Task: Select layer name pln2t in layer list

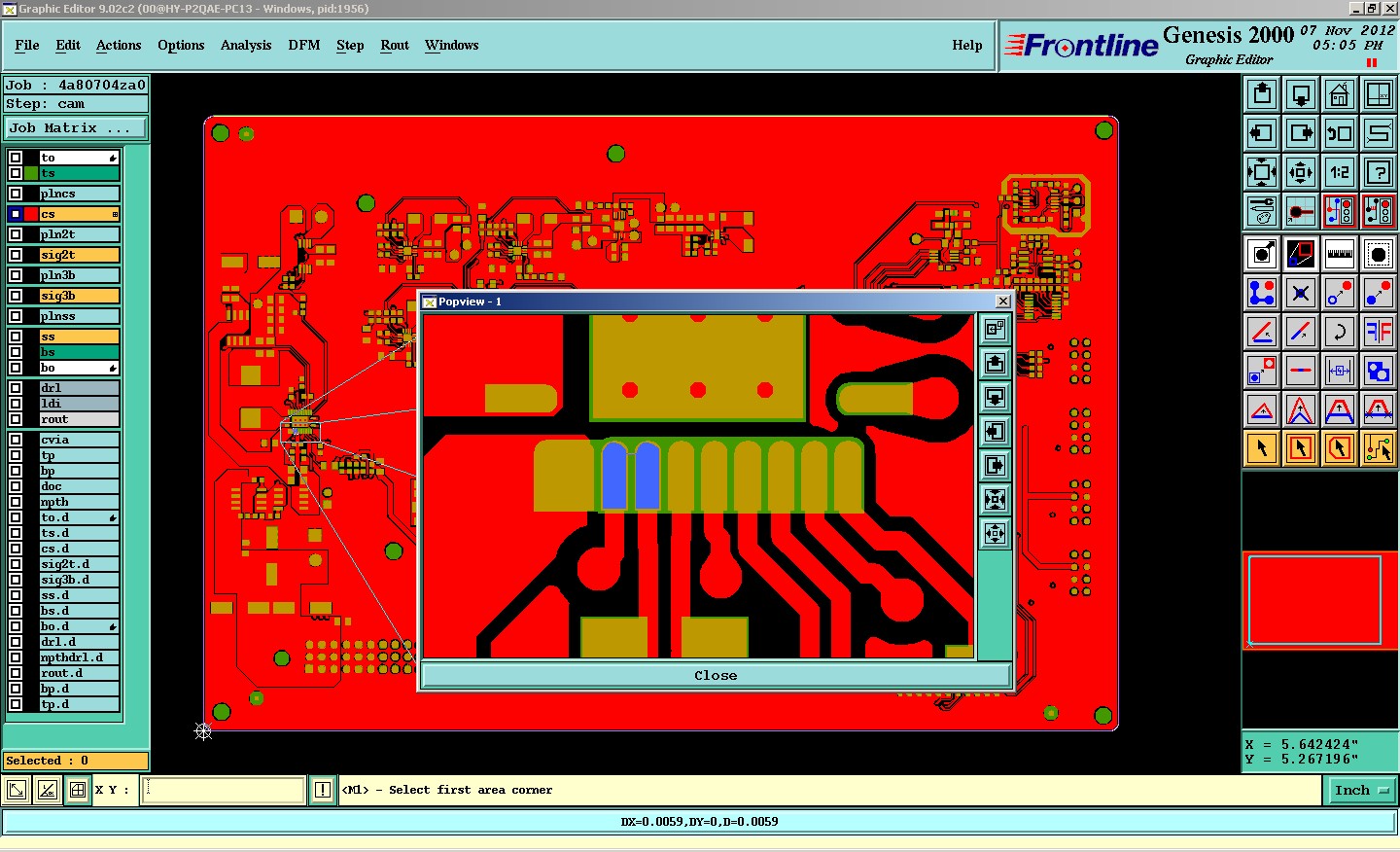Action: coord(79,234)
